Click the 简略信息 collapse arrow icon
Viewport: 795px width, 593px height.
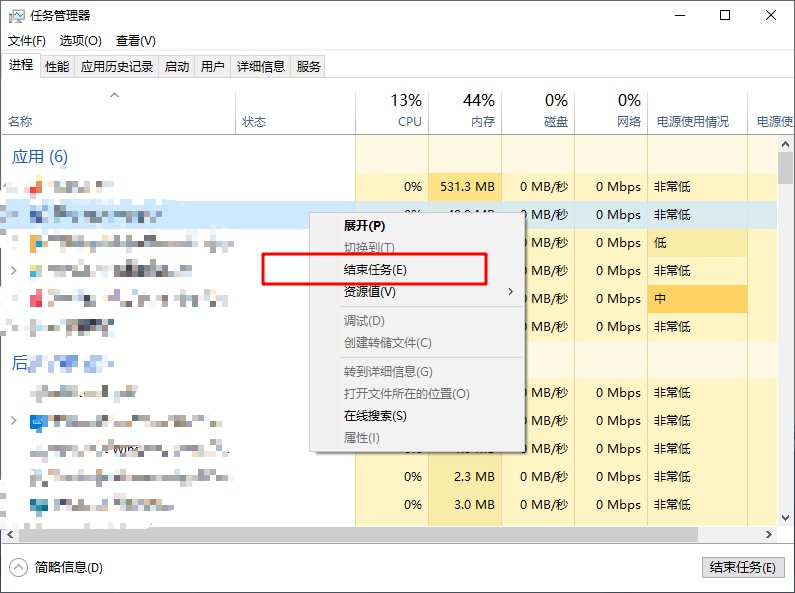click(x=18, y=568)
